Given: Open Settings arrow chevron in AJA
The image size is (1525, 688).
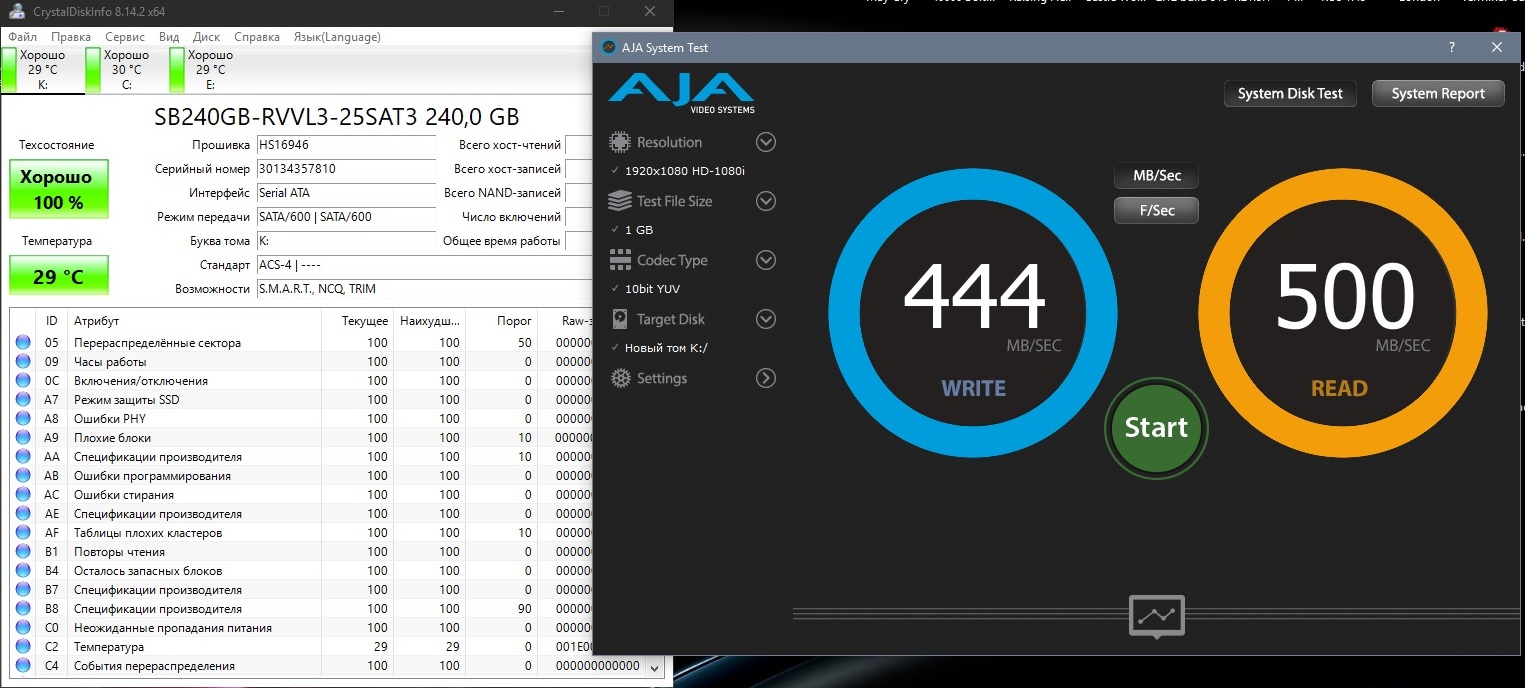Looking at the screenshot, I should 766,378.
